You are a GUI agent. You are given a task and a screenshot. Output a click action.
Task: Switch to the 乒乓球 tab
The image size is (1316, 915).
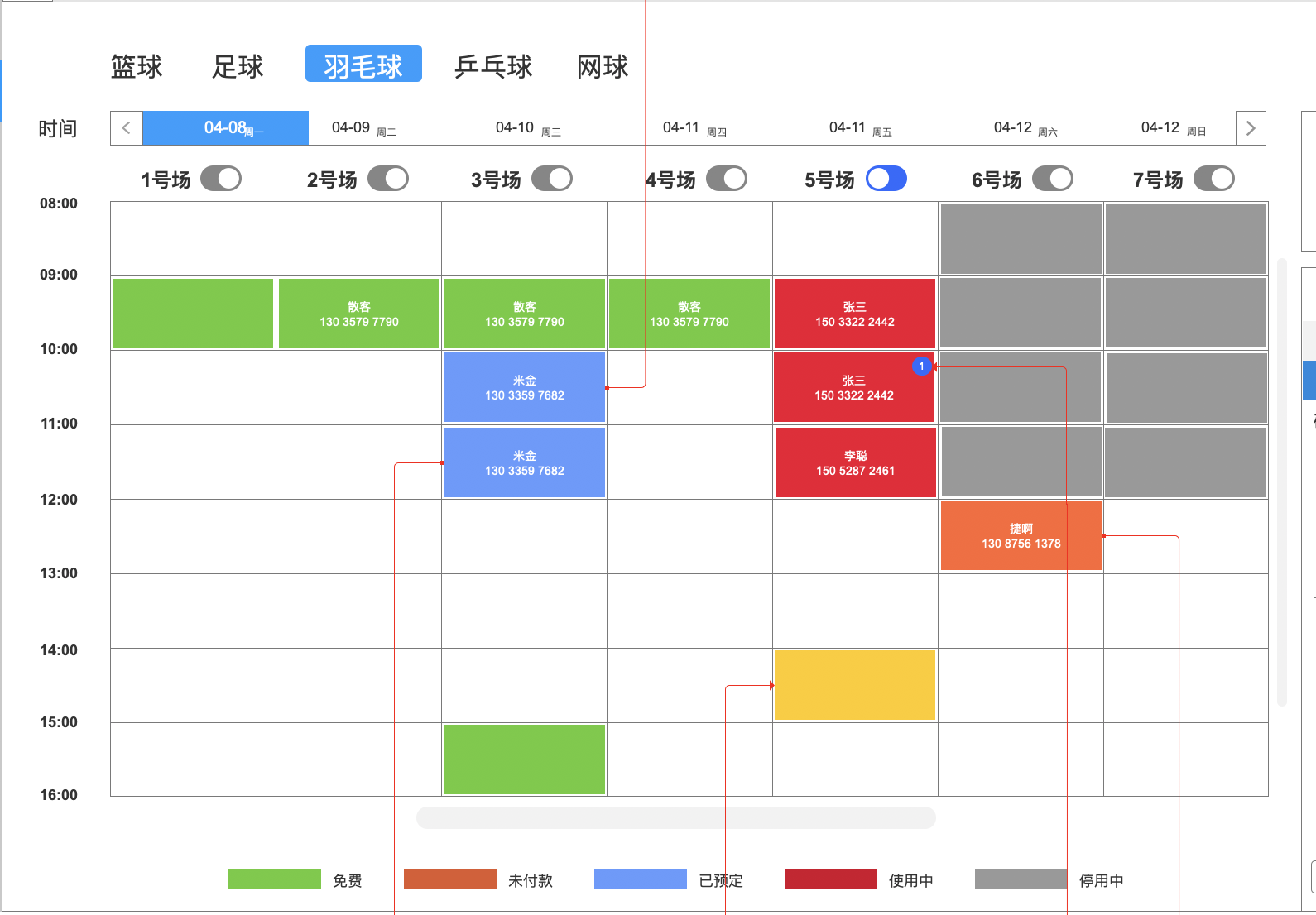[493, 66]
